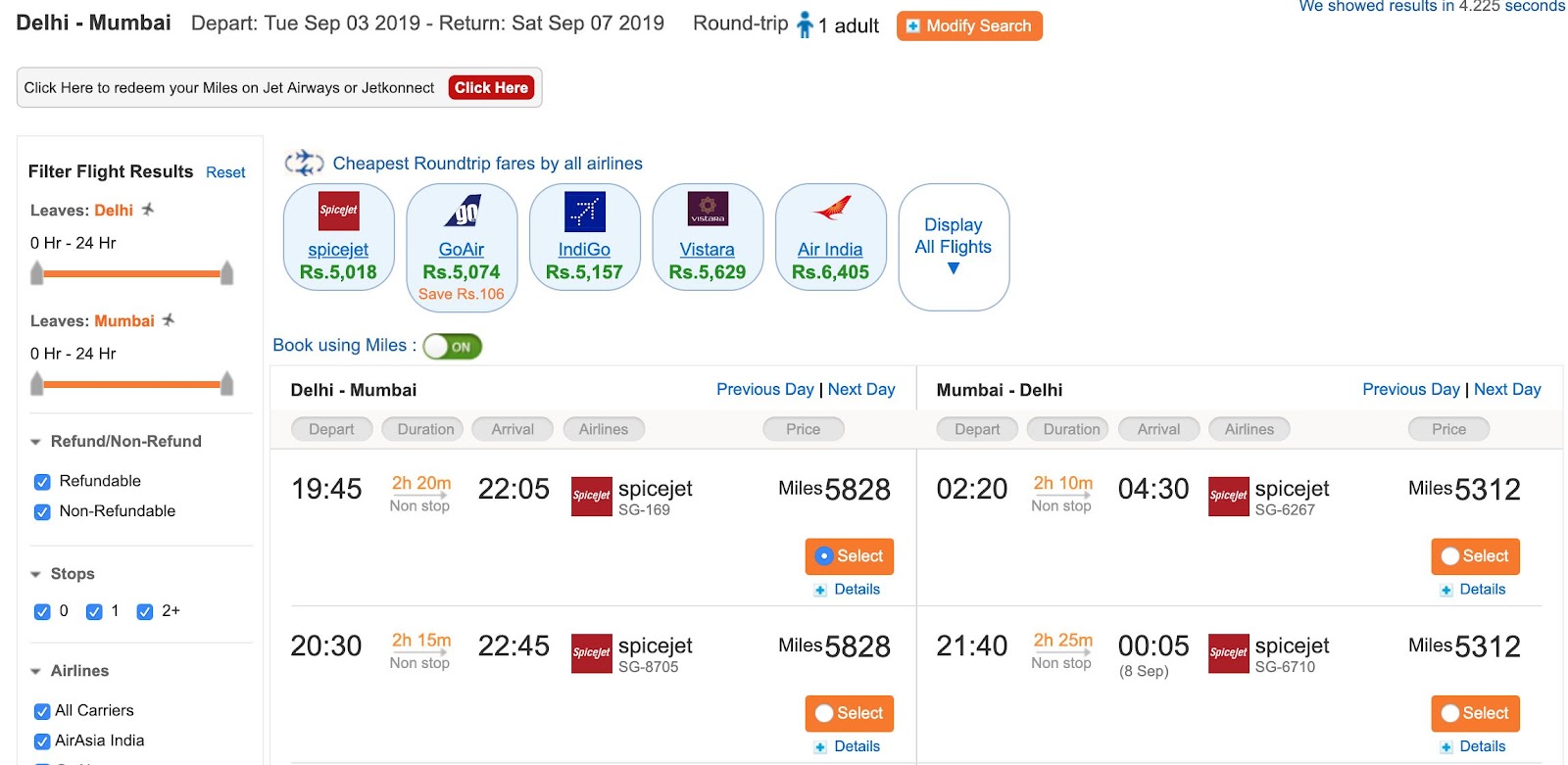Sort Mumbai - Delhi flights by Price
Screen dimensions: 1568x765
[1447, 429]
